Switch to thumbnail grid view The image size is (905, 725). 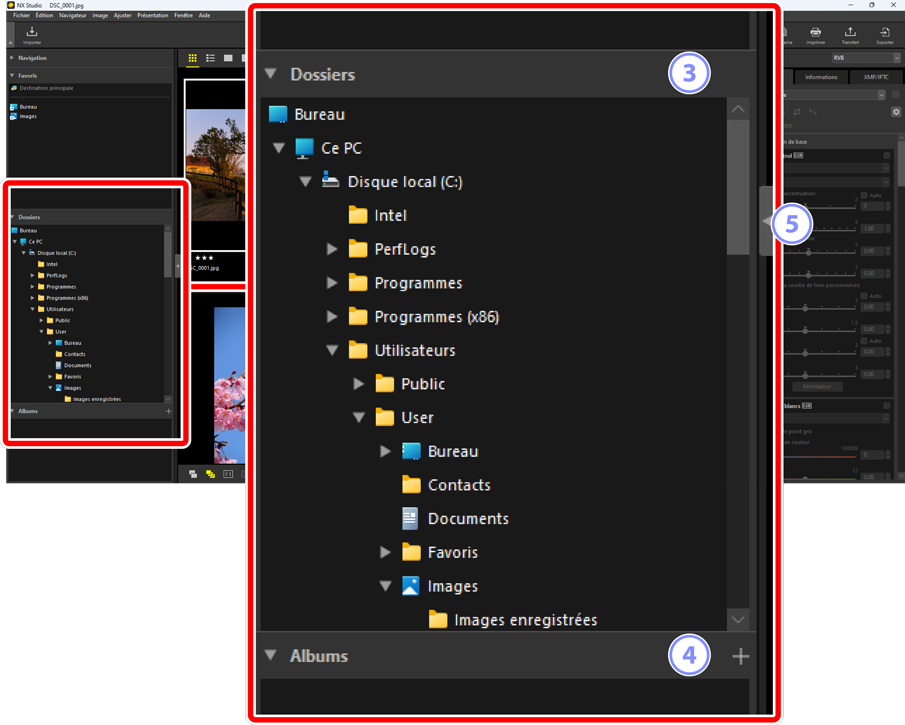(x=193, y=59)
